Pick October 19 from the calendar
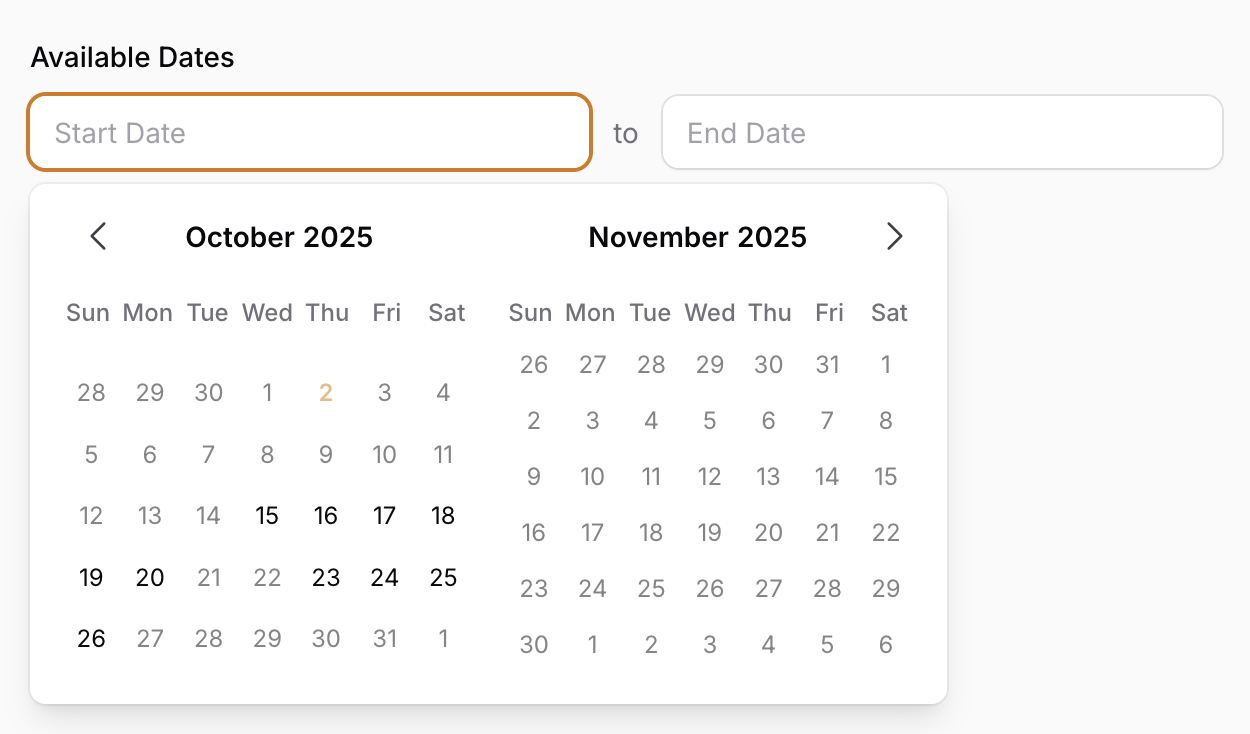This screenshot has width=1250, height=734. (x=91, y=577)
